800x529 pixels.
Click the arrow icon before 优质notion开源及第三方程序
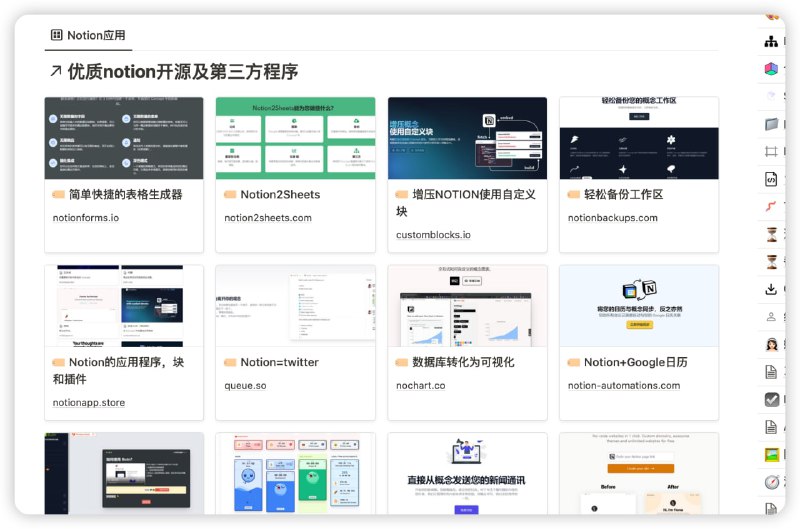tap(56, 71)
